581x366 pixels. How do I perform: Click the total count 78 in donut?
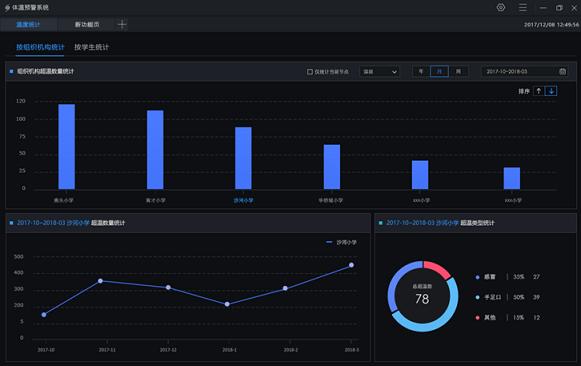tap(422, 299)
